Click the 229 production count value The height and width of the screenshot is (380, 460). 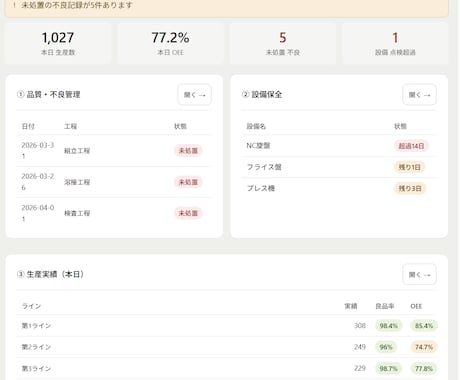click(360, 368)
